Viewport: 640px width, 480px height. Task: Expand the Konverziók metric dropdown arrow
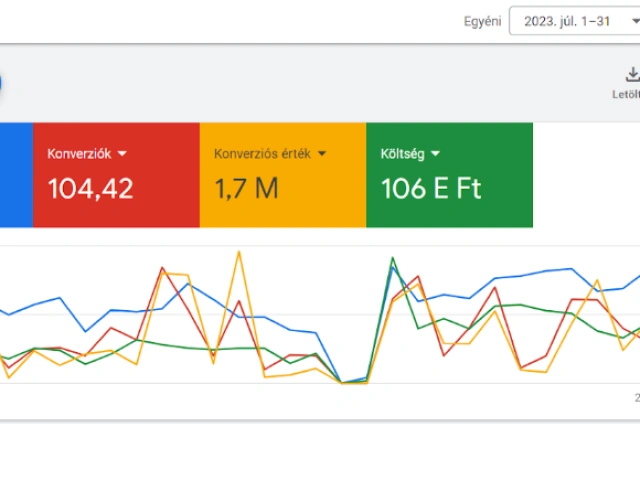[122, 154]
